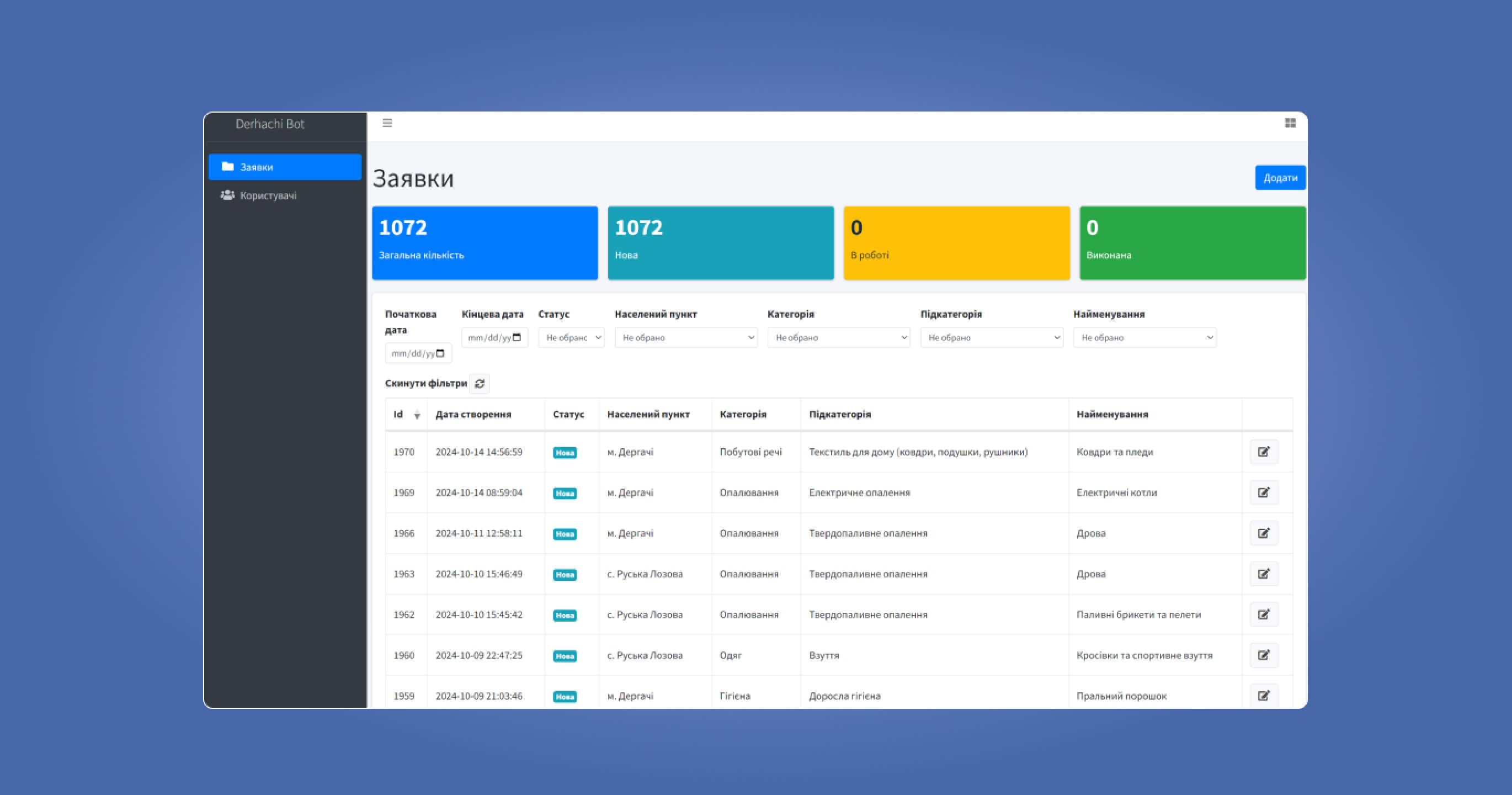Expand the Населений пункт filter dropdown
Image resolution: width=1512 pixels, height=795 pixels.
[x=685, y=338]
